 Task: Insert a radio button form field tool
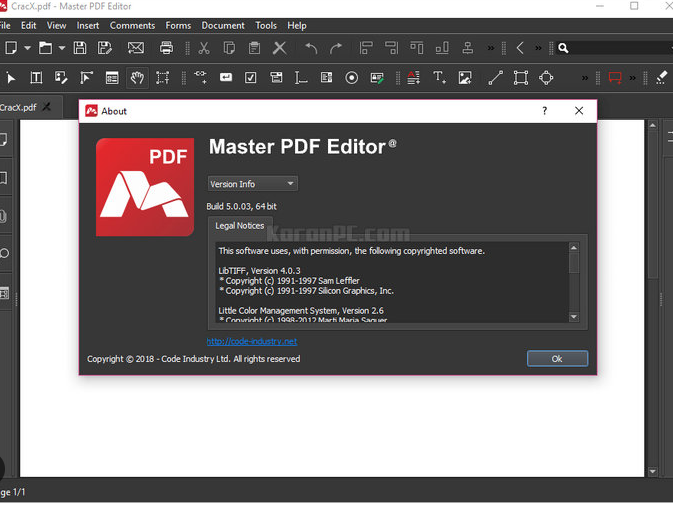tap(352, 78)
